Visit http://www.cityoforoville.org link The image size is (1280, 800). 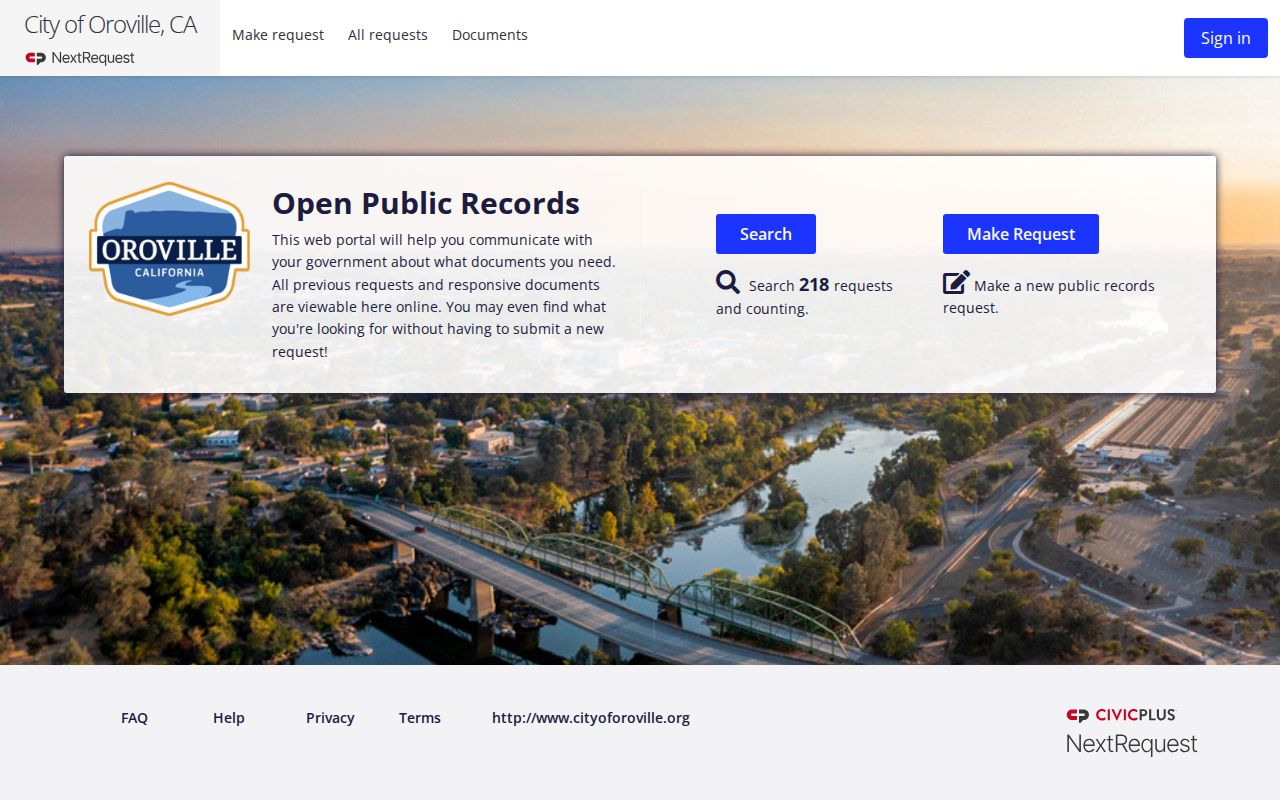(x=591, y=718)
